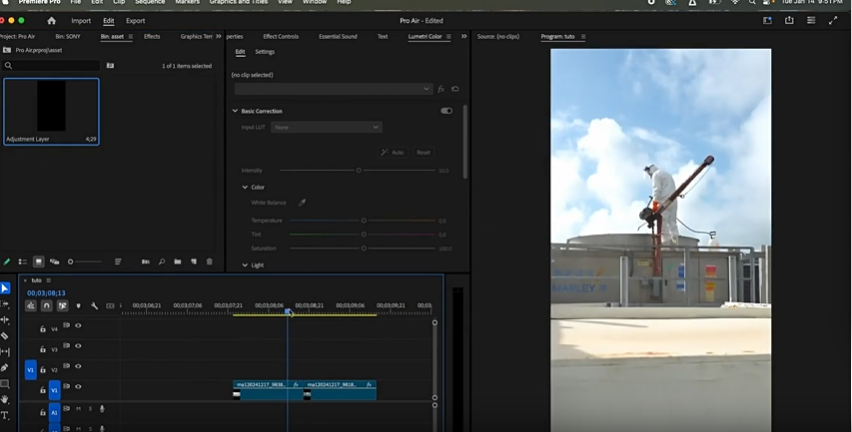The height and width of the screenshot is (432, 852).
Task: Switch to the Effect Controls tab
Action: (x=280, y=37)
